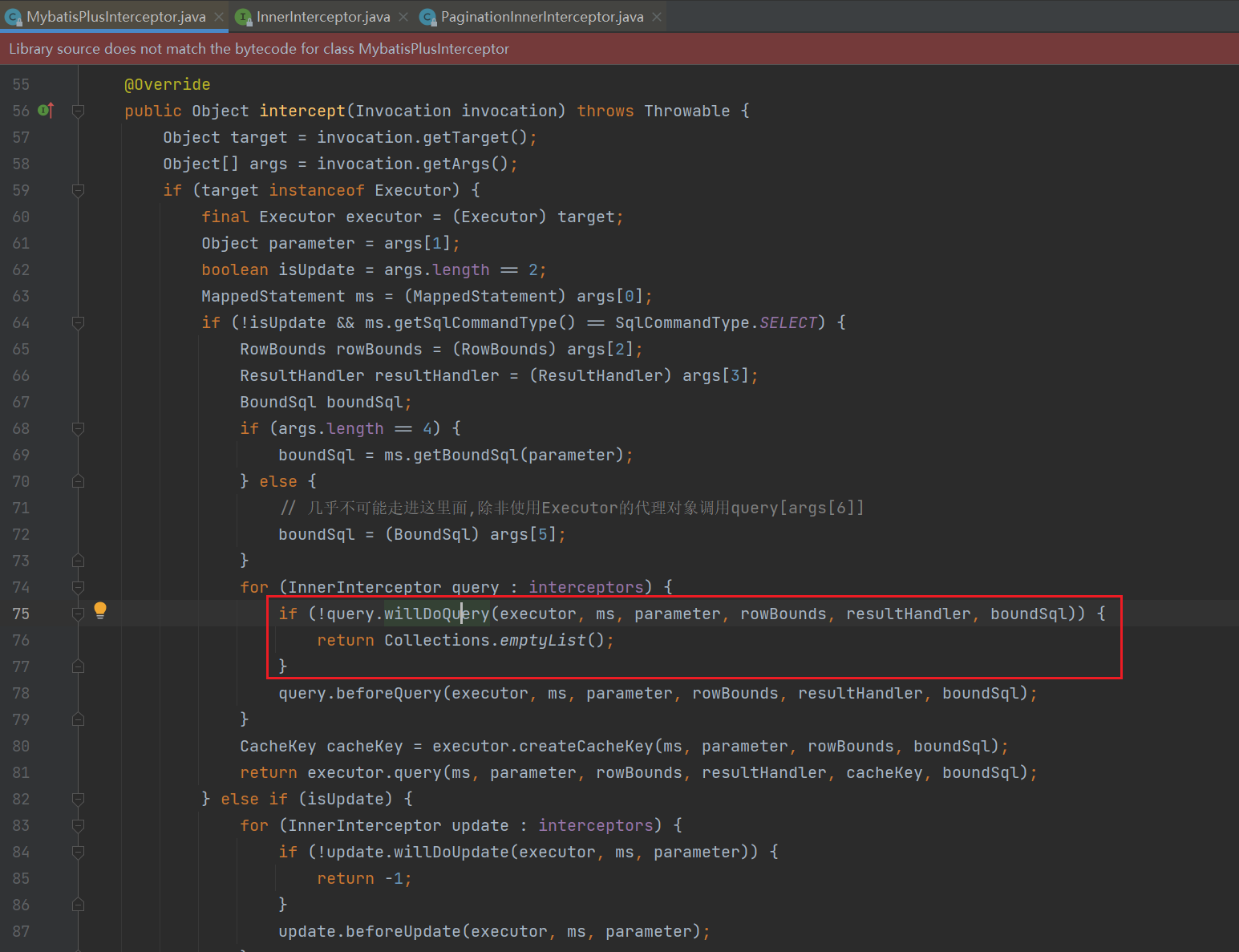Viewport: 1239px width, 952px height.
Task: Click the interface icon on InnerInterceptor.java tab
Action: pyautogui.click(x=244, y=17)
